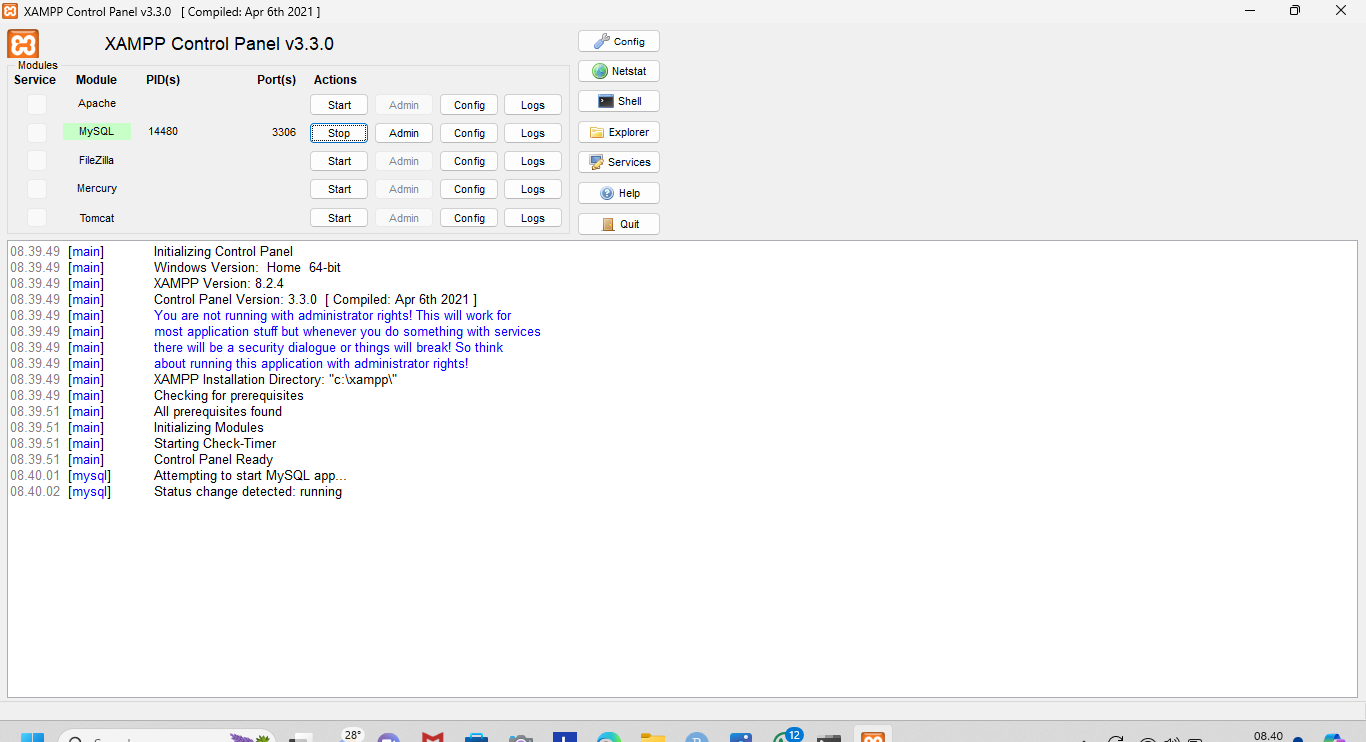Image resolution: width=1366 pixels, height=742 pixels.
Task: Click the Port(s) column header
Action: 277,80
